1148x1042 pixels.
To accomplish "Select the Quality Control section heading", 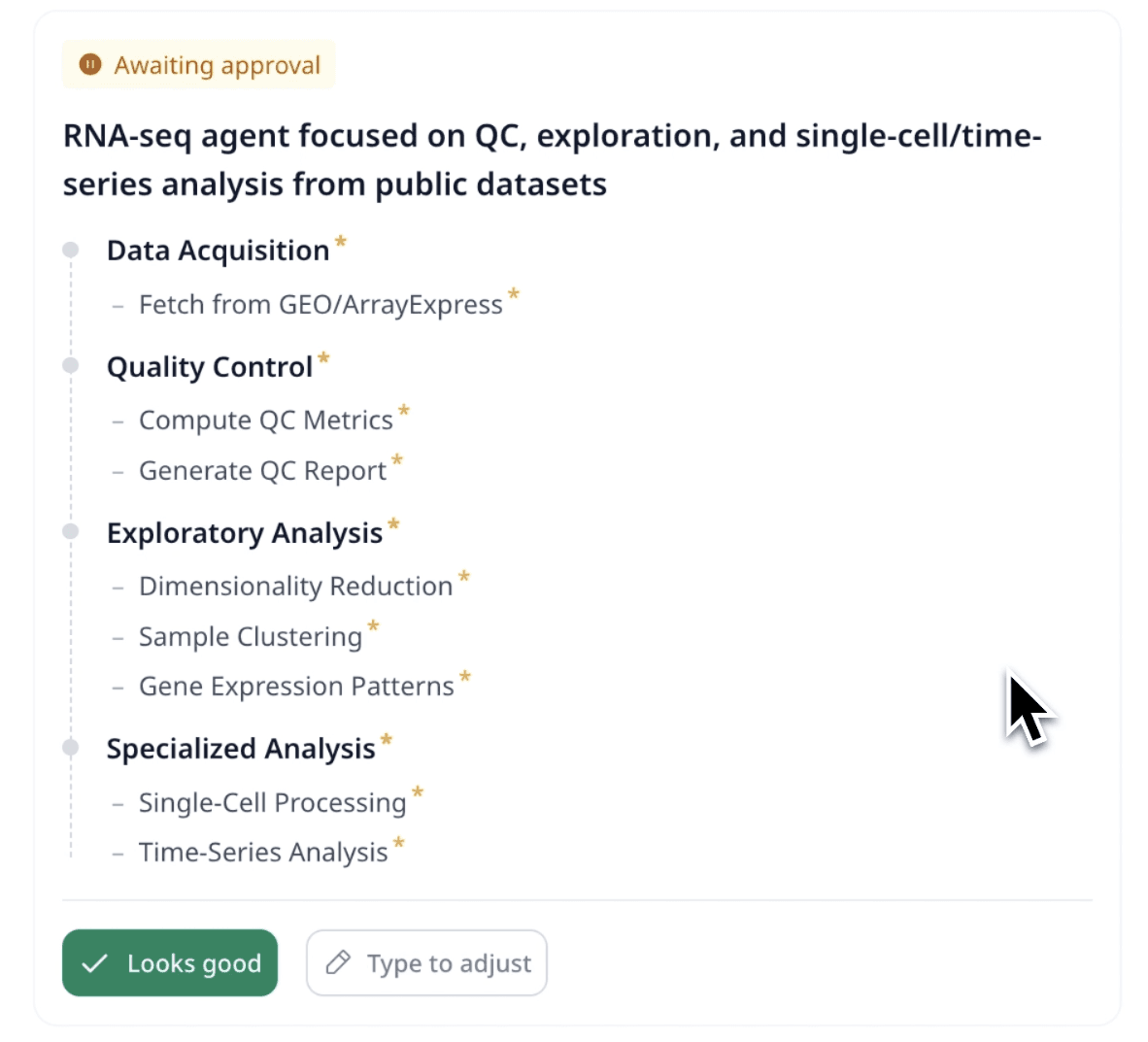I will pos(210,367).
